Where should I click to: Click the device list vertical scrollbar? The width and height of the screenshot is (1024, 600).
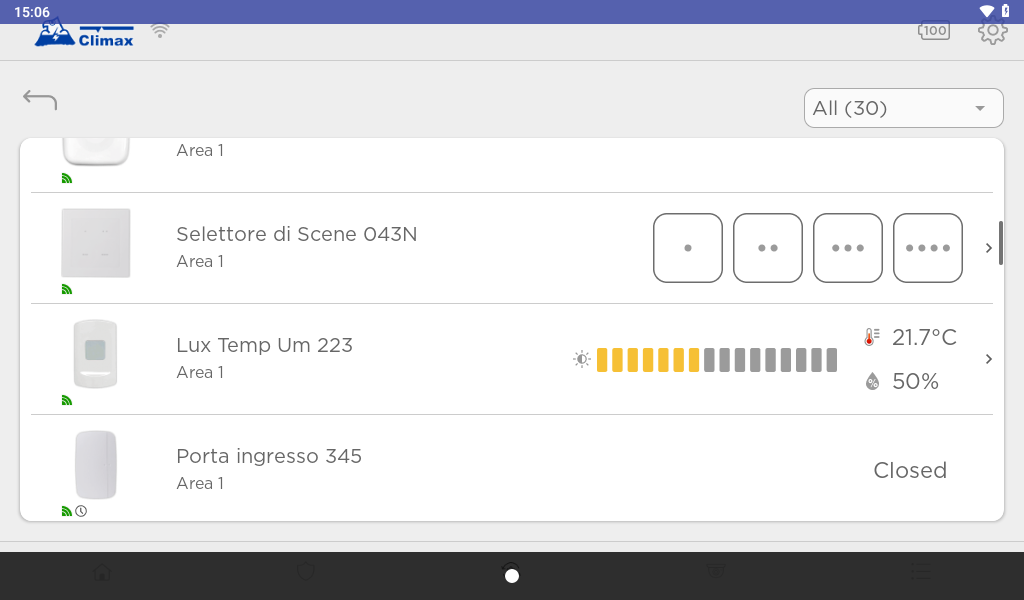coord(1000,243)
